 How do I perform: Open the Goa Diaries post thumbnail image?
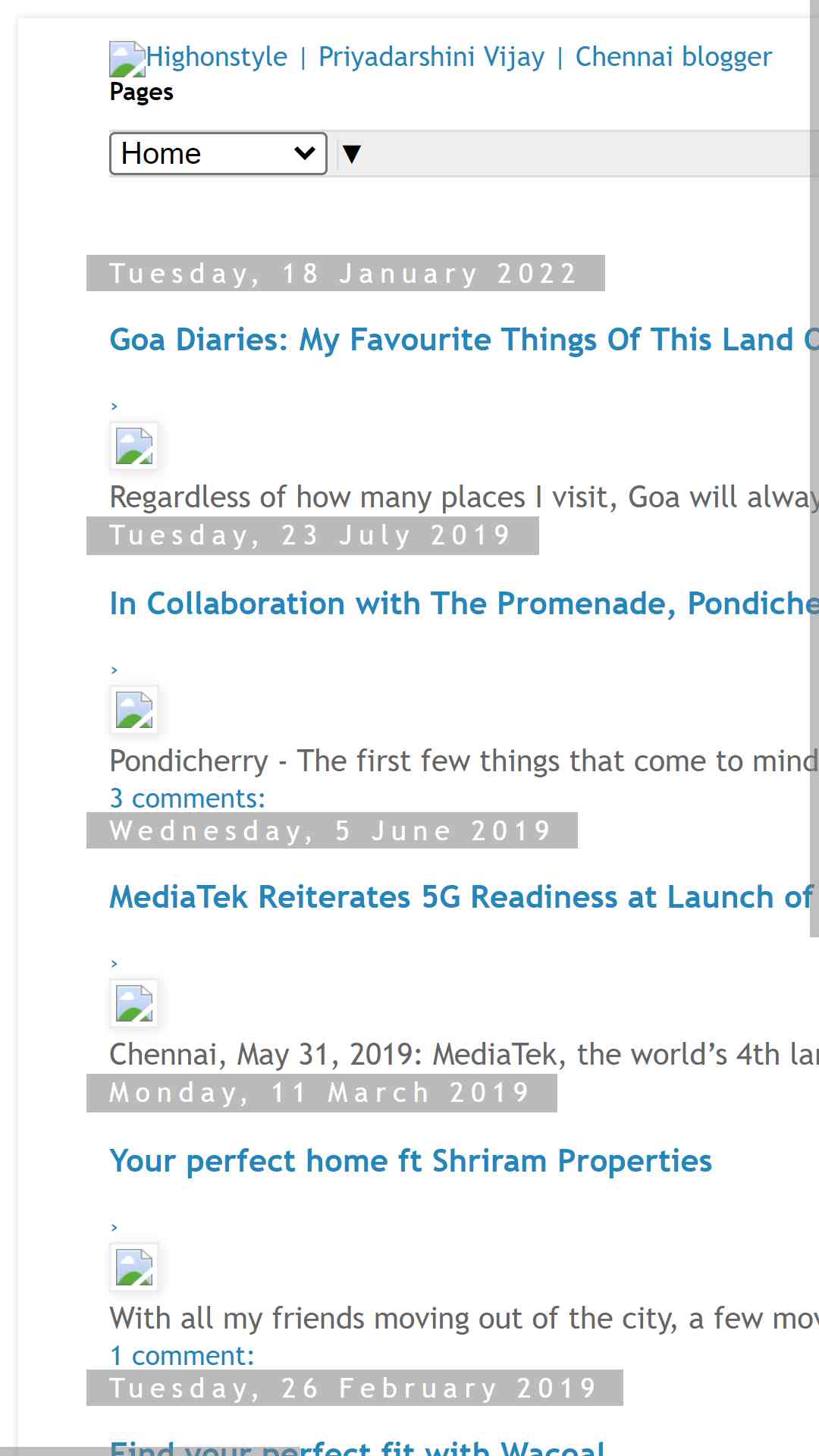[x=134, y=446]
